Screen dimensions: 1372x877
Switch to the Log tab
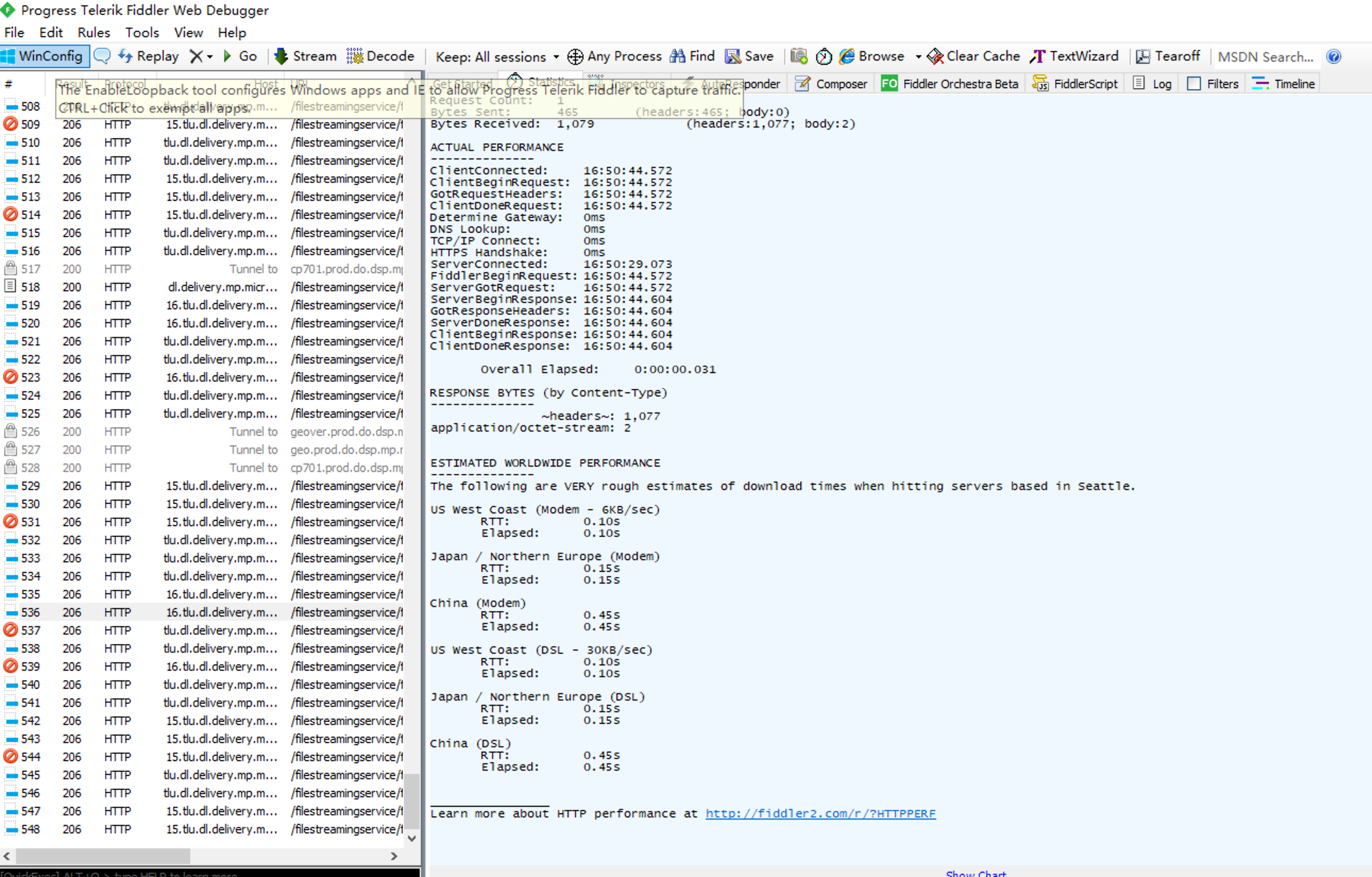[1153, 84]
